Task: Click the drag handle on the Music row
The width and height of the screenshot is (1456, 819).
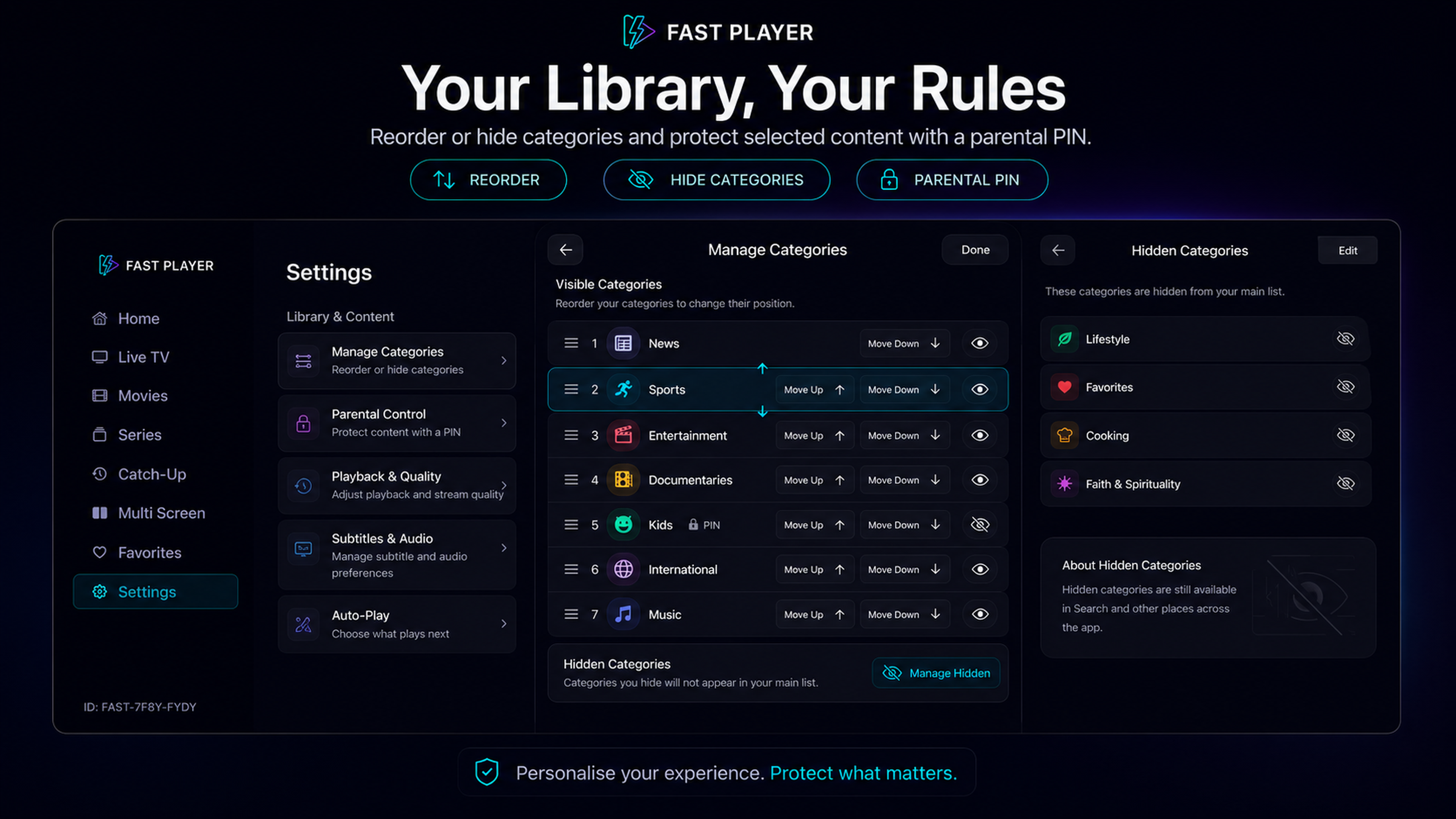Action: [571, 614]
